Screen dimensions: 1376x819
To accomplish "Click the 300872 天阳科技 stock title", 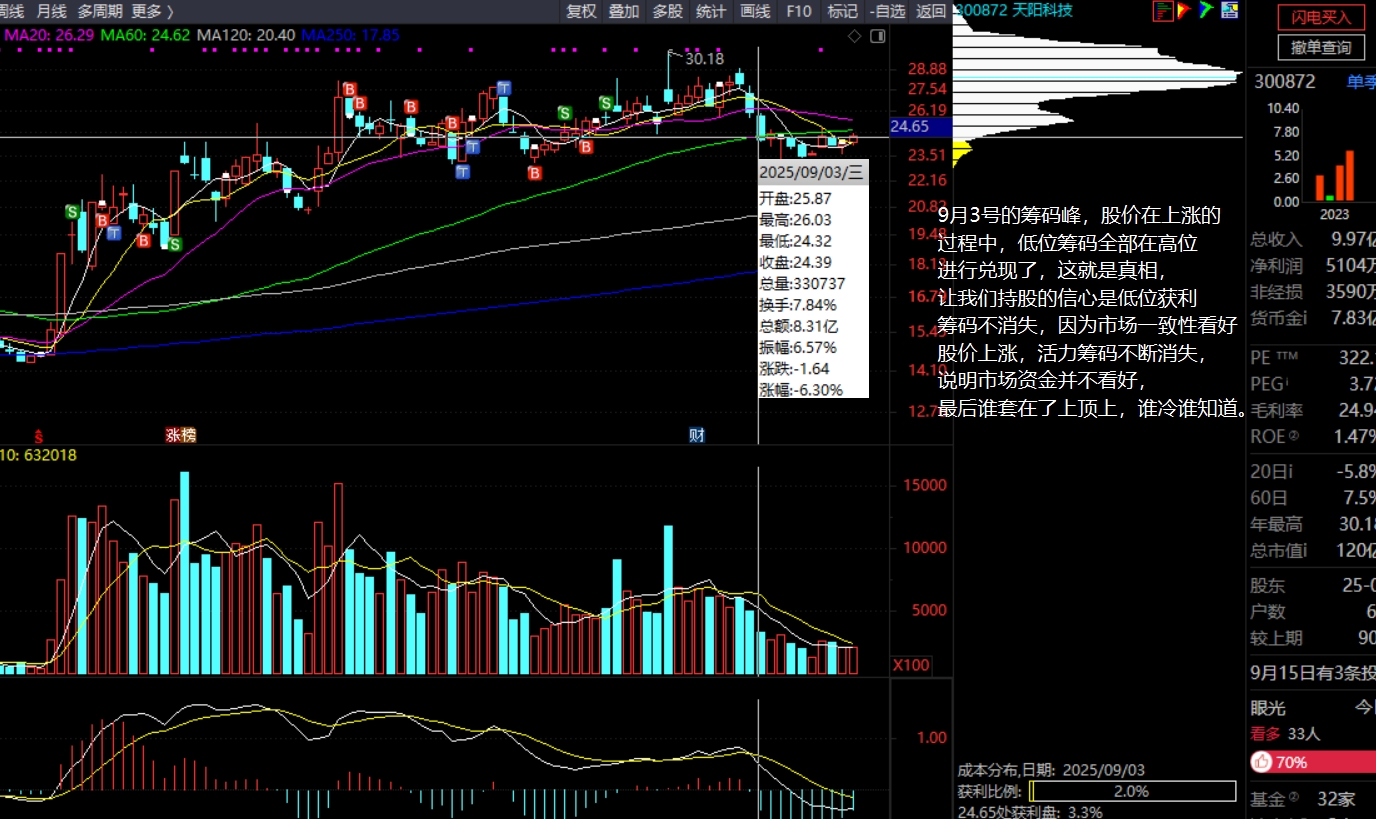I will (x=1014, y=10).
